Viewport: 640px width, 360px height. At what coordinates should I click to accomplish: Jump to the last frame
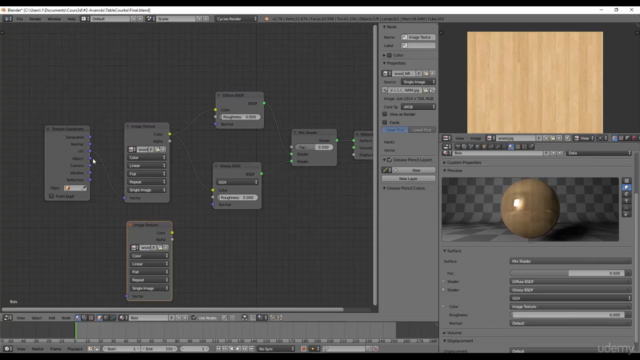(x=251, y=349)
